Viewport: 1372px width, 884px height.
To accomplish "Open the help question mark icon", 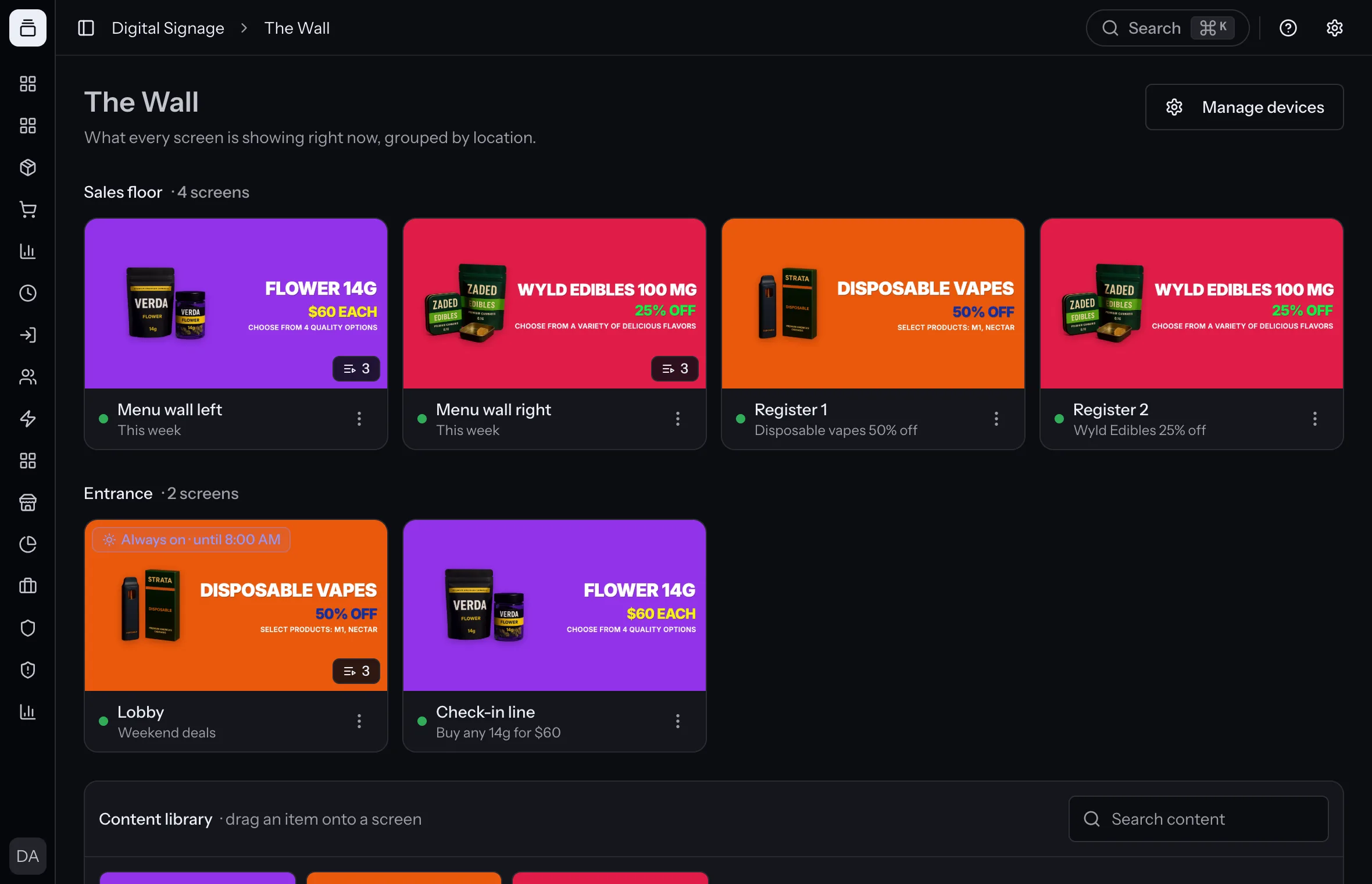I will tap(1288, 28).
